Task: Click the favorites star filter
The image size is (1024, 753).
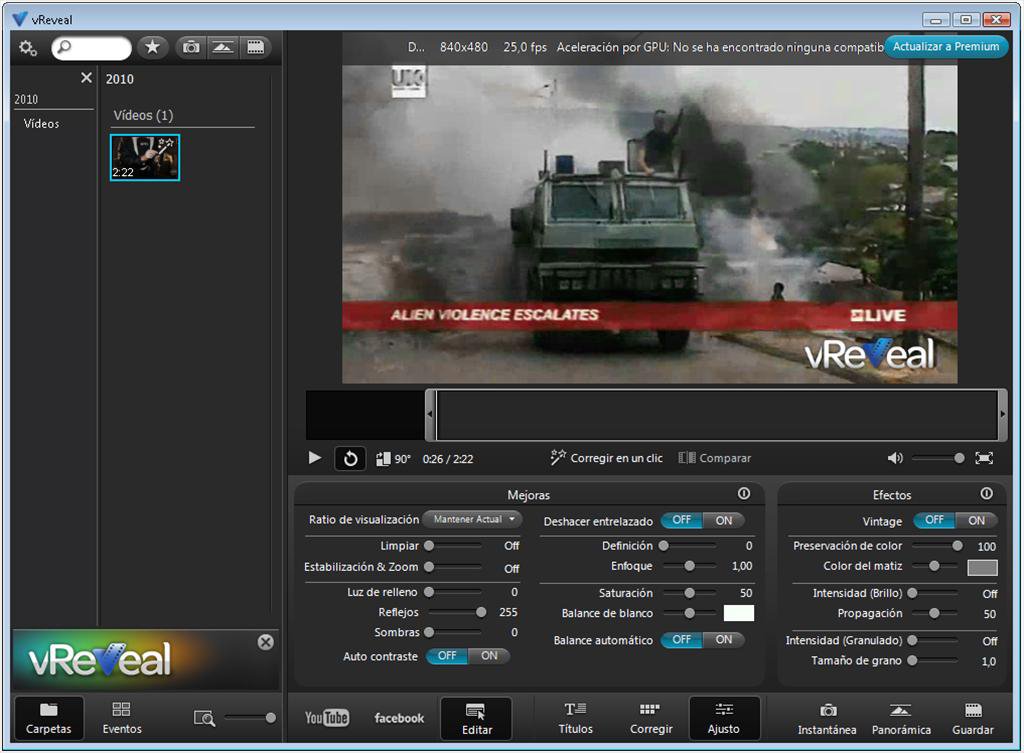Action: (152, 47)
